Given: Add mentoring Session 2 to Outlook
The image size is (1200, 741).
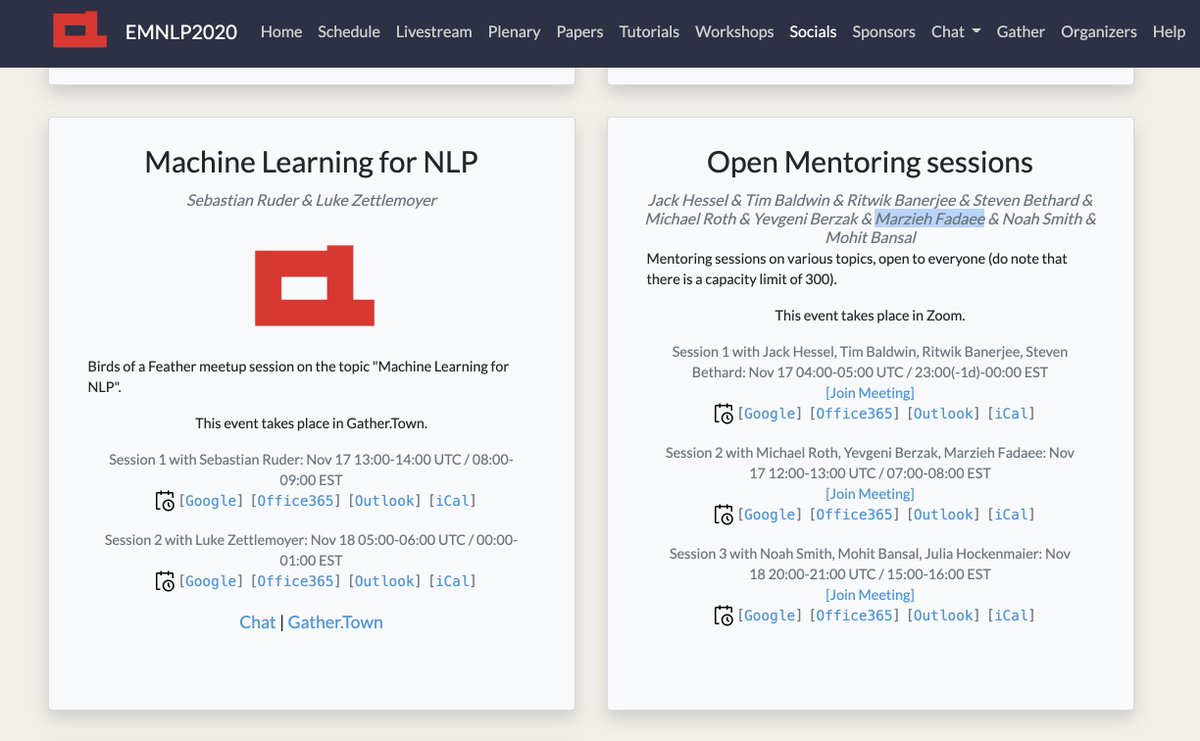Looking at the screenshot, I should coord(944,514).
